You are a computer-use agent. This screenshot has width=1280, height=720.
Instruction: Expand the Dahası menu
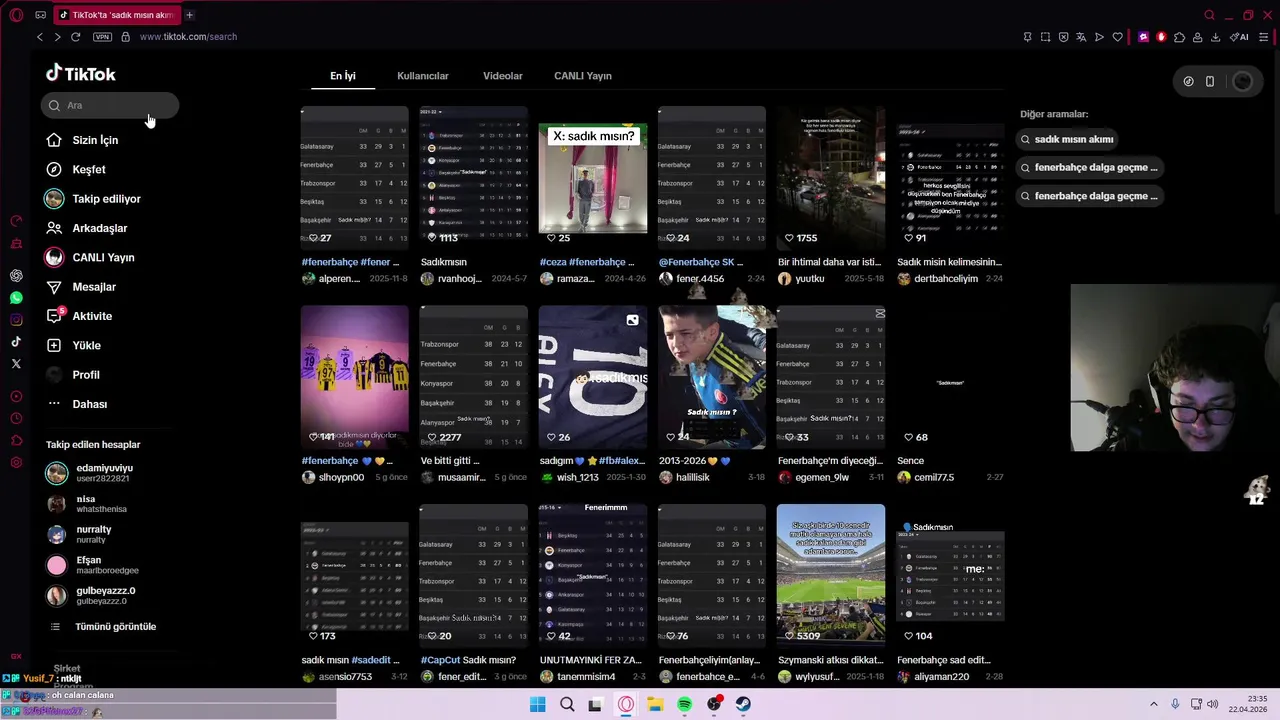coord(77,404)
